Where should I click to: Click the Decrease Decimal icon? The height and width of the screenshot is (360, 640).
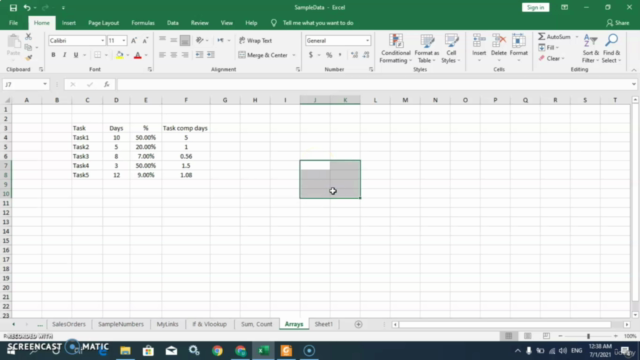pyautogui.click(x=366, y=55)
